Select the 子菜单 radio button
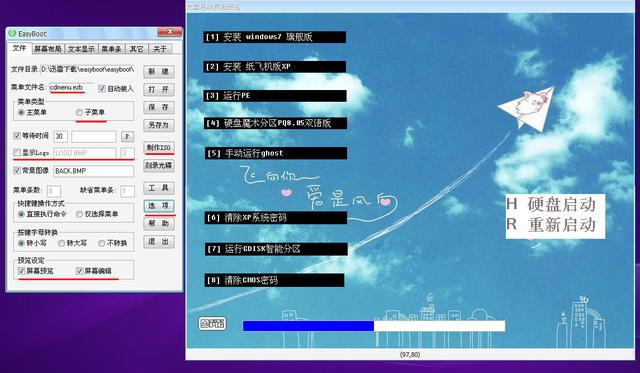 (80, 112)
